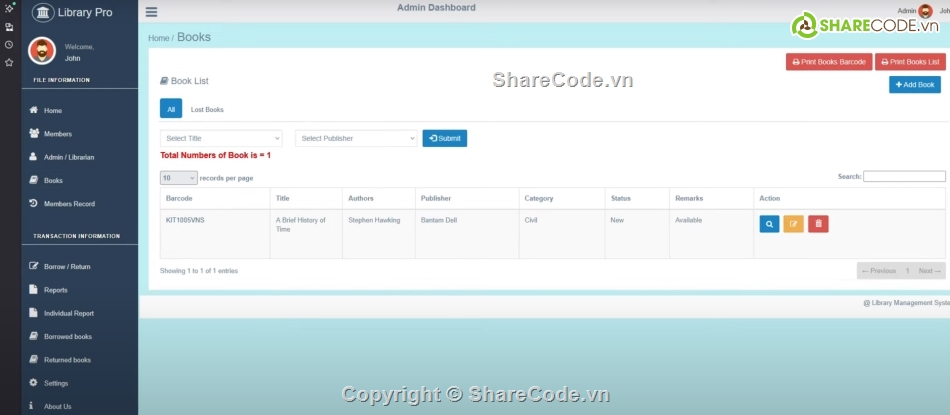Viewport: 950px width, 415px height.
Task: Click the sparkle icon atop left strip
Action: (x=9, y=8)
